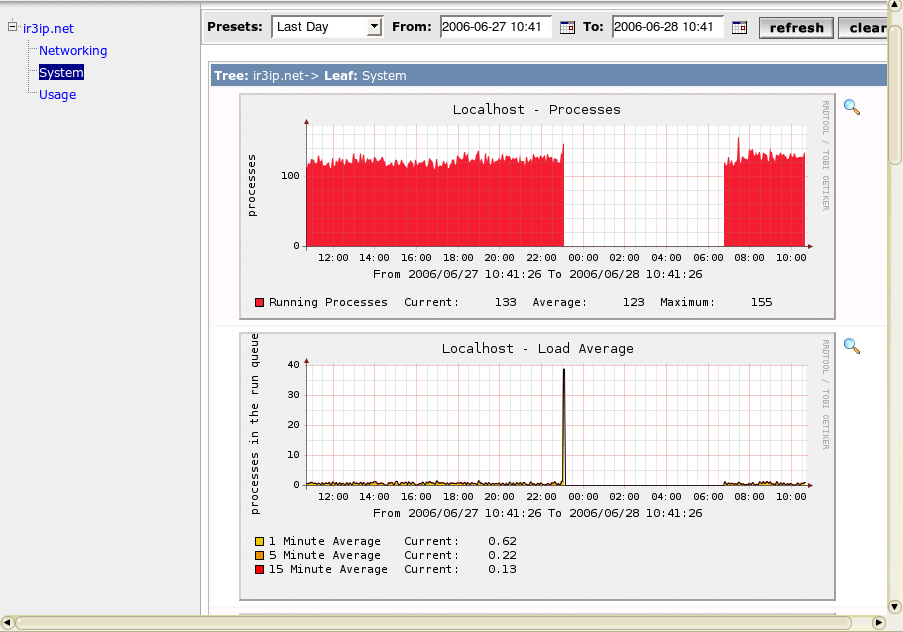Click the refresh button
The width and height of the screenshot is (903, 632).
coord(796,28)
